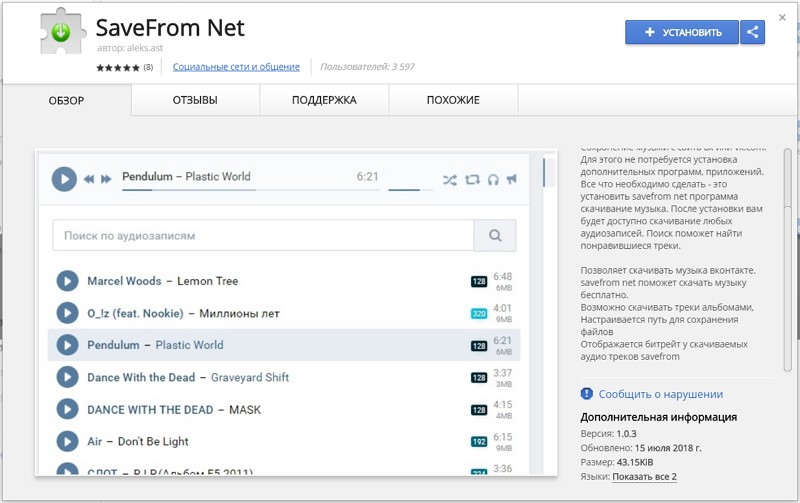Toggle the shuffle icon in the player

[449, 180]
